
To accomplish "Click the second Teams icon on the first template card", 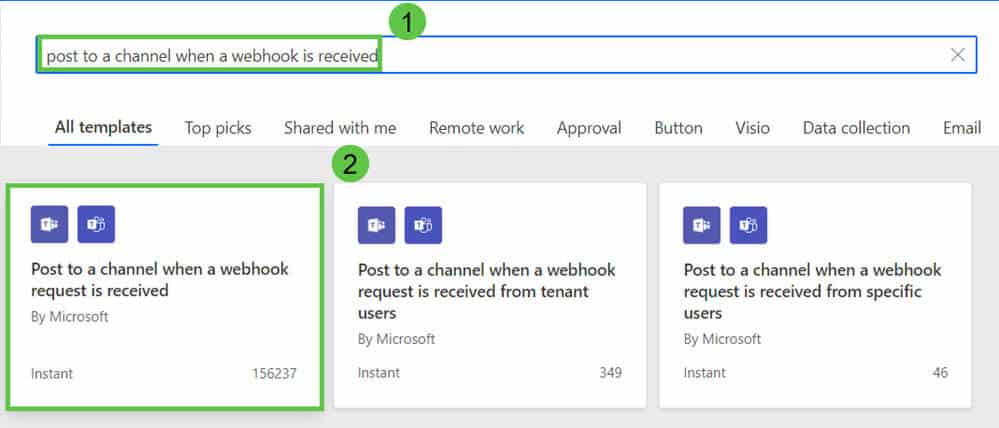I will point(96,224).
